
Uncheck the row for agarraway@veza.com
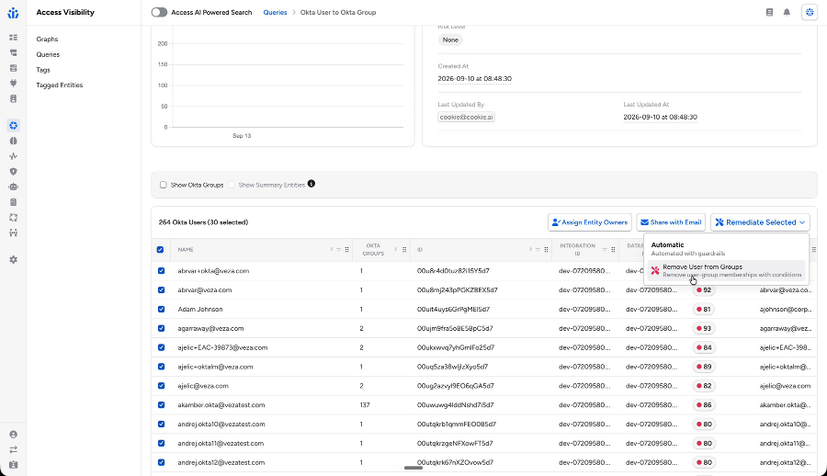[x=161, y=328]
